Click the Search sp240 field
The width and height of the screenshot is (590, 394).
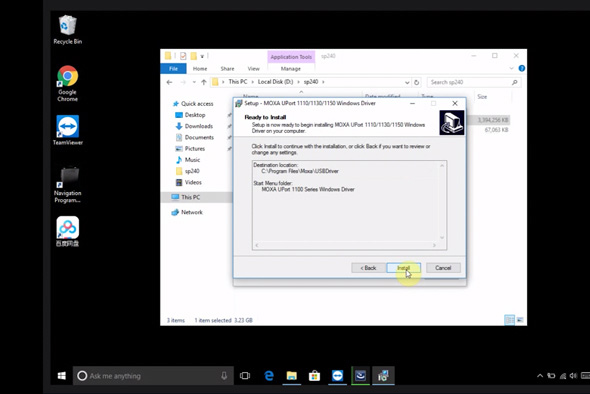pos(474,82)
